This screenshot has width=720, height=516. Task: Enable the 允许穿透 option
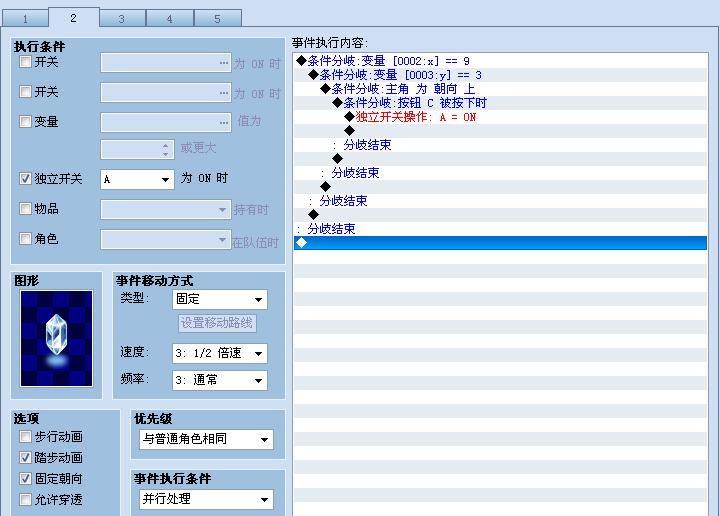(x=25, y=499)
